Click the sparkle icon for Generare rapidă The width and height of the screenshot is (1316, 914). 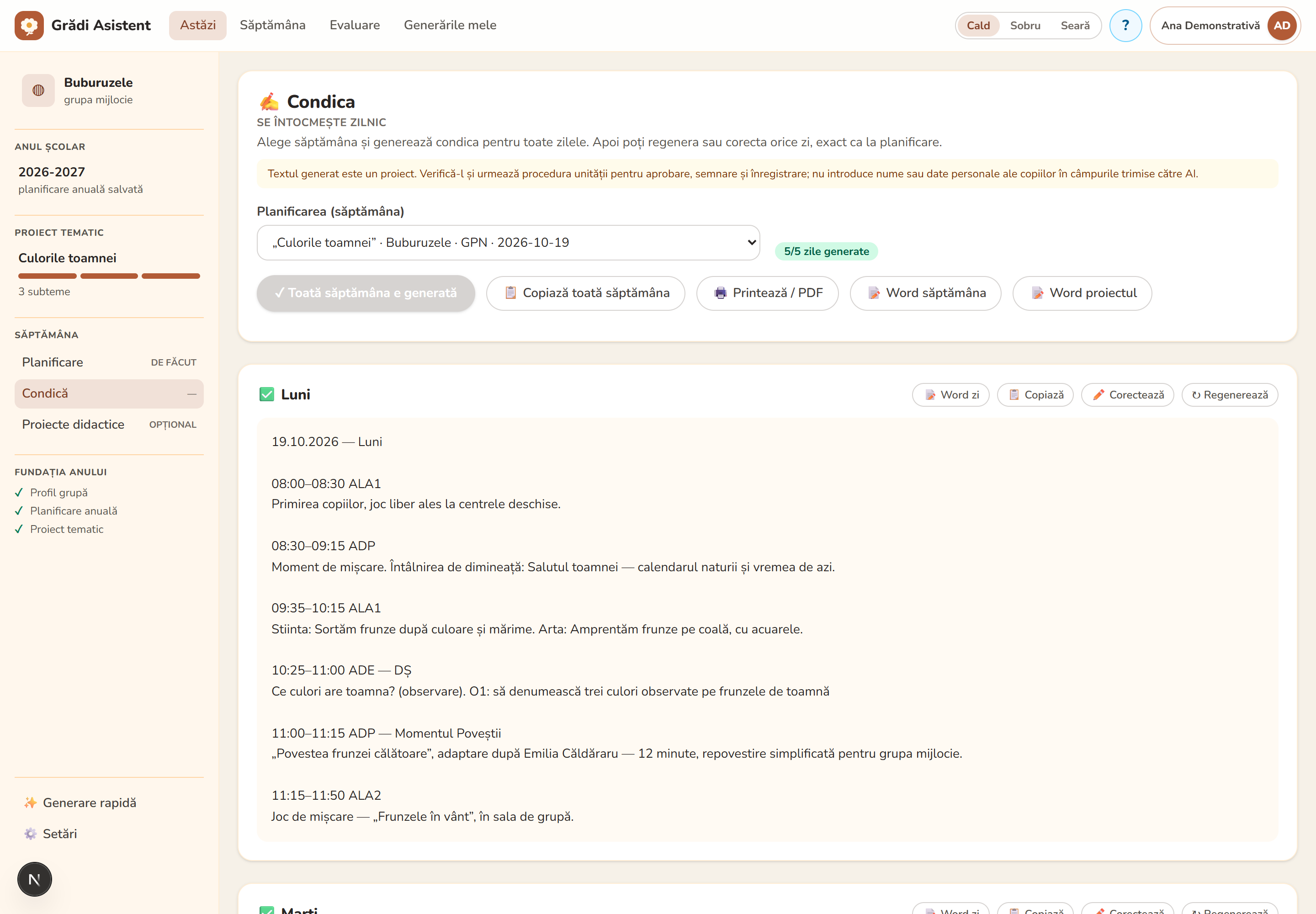click(x=30, y=803)
